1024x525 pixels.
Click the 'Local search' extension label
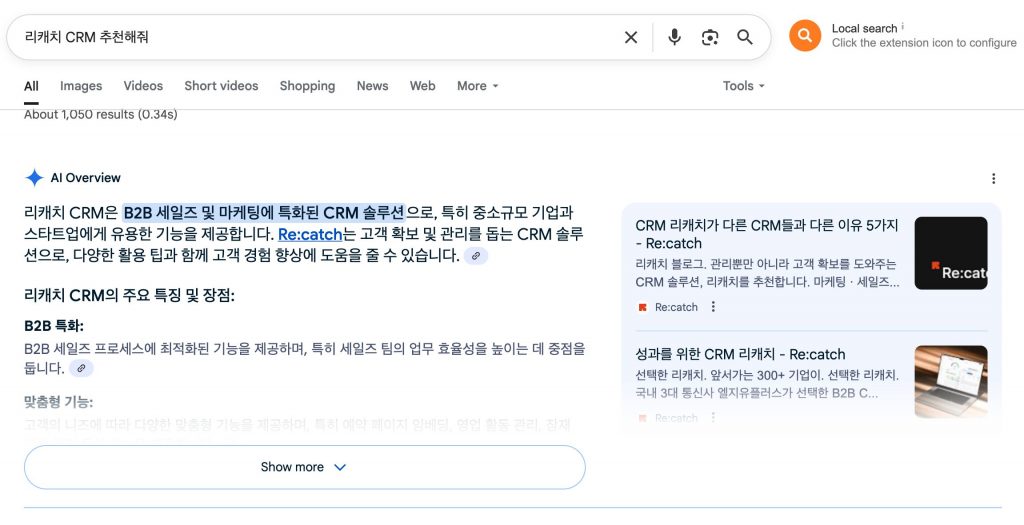pos(864,29)
